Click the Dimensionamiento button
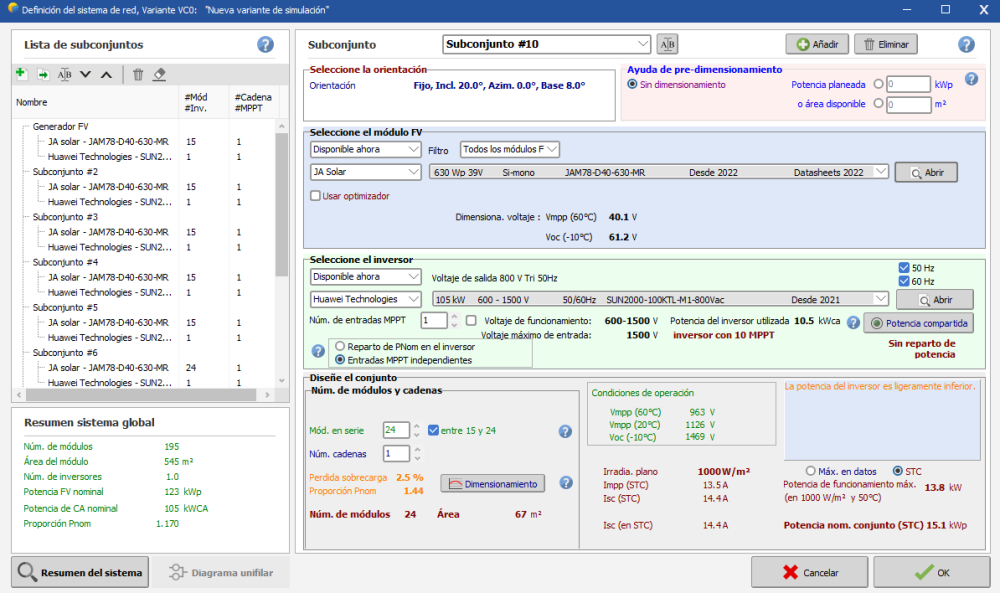 coord(493,484)
